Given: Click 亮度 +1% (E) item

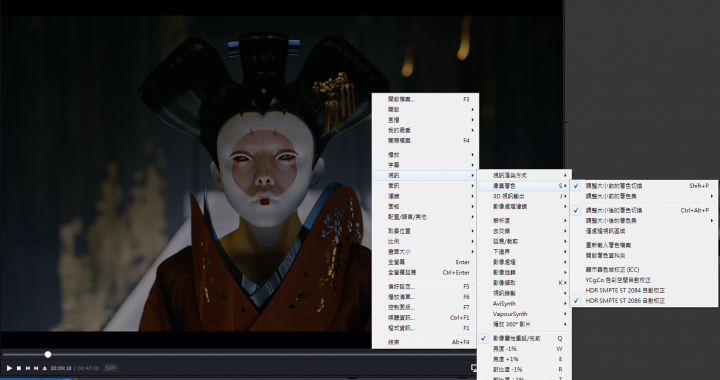Looking at the screenshot, I should tap(523, 359).
